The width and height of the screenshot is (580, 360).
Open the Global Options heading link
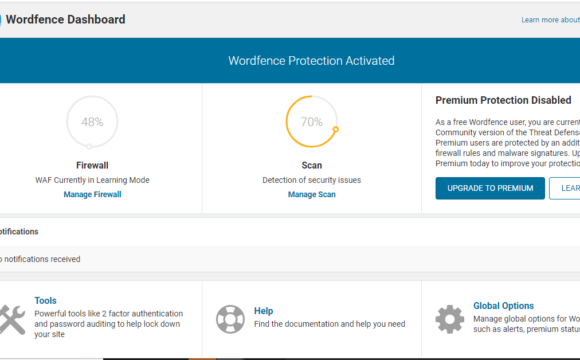pos(503,306)
